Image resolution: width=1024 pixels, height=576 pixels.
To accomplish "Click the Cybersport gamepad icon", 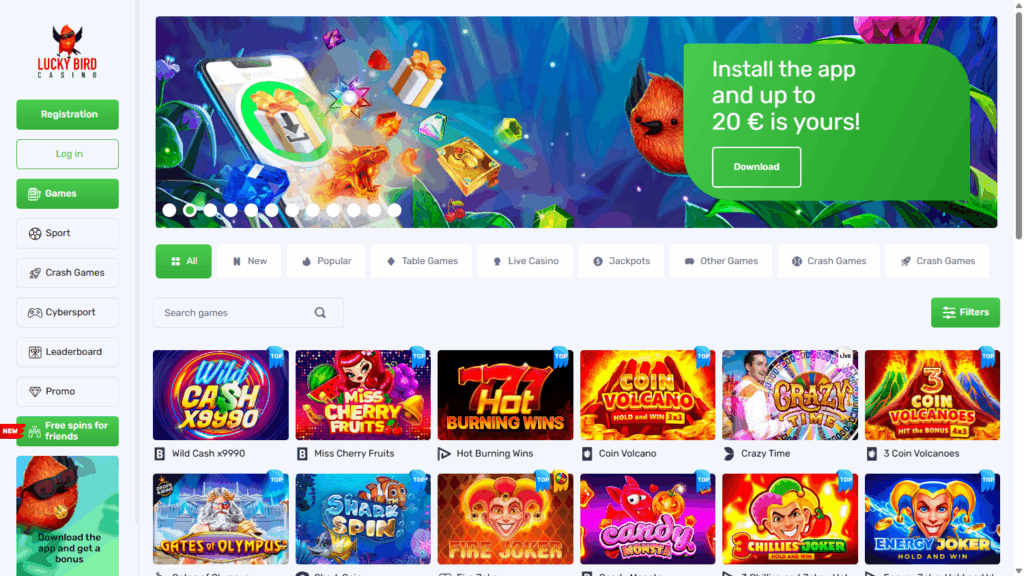I will coord(35,313).
